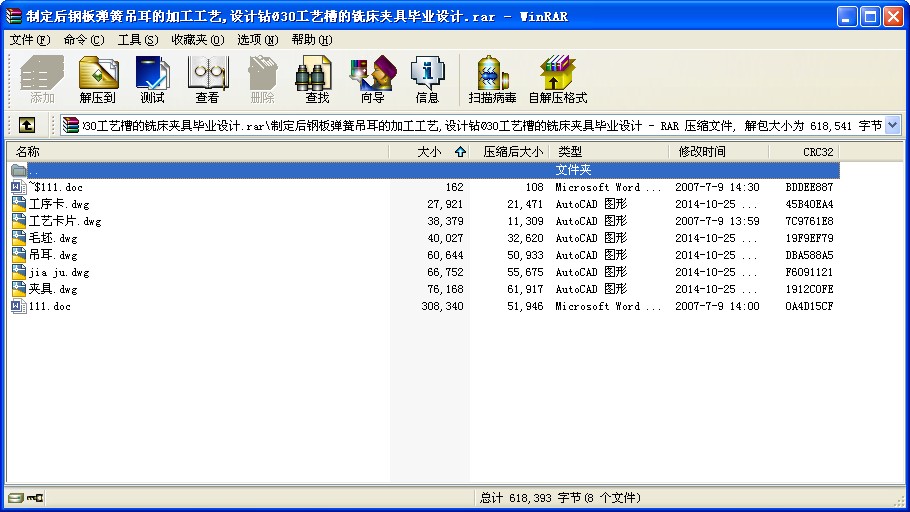Maximize the WinRAR window
The height and width of the screenshot is (512, 910).
coord(870,16)
